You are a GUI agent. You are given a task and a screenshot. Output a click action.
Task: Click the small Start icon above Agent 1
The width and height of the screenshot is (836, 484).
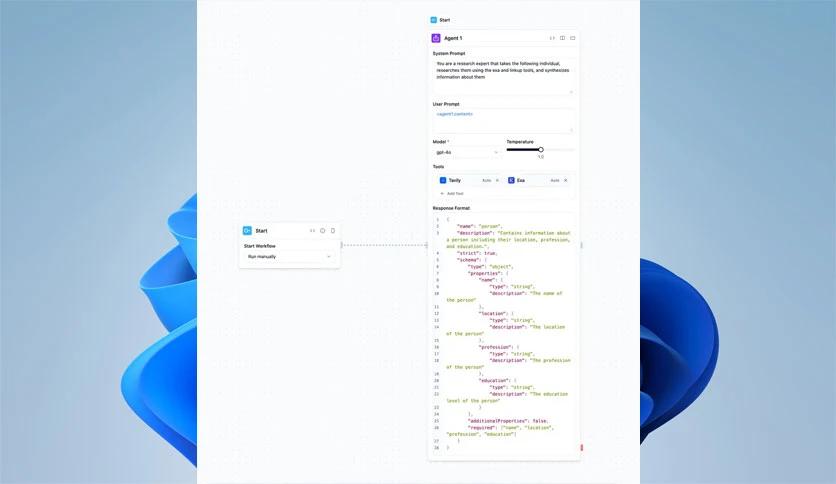click(433, 20)
